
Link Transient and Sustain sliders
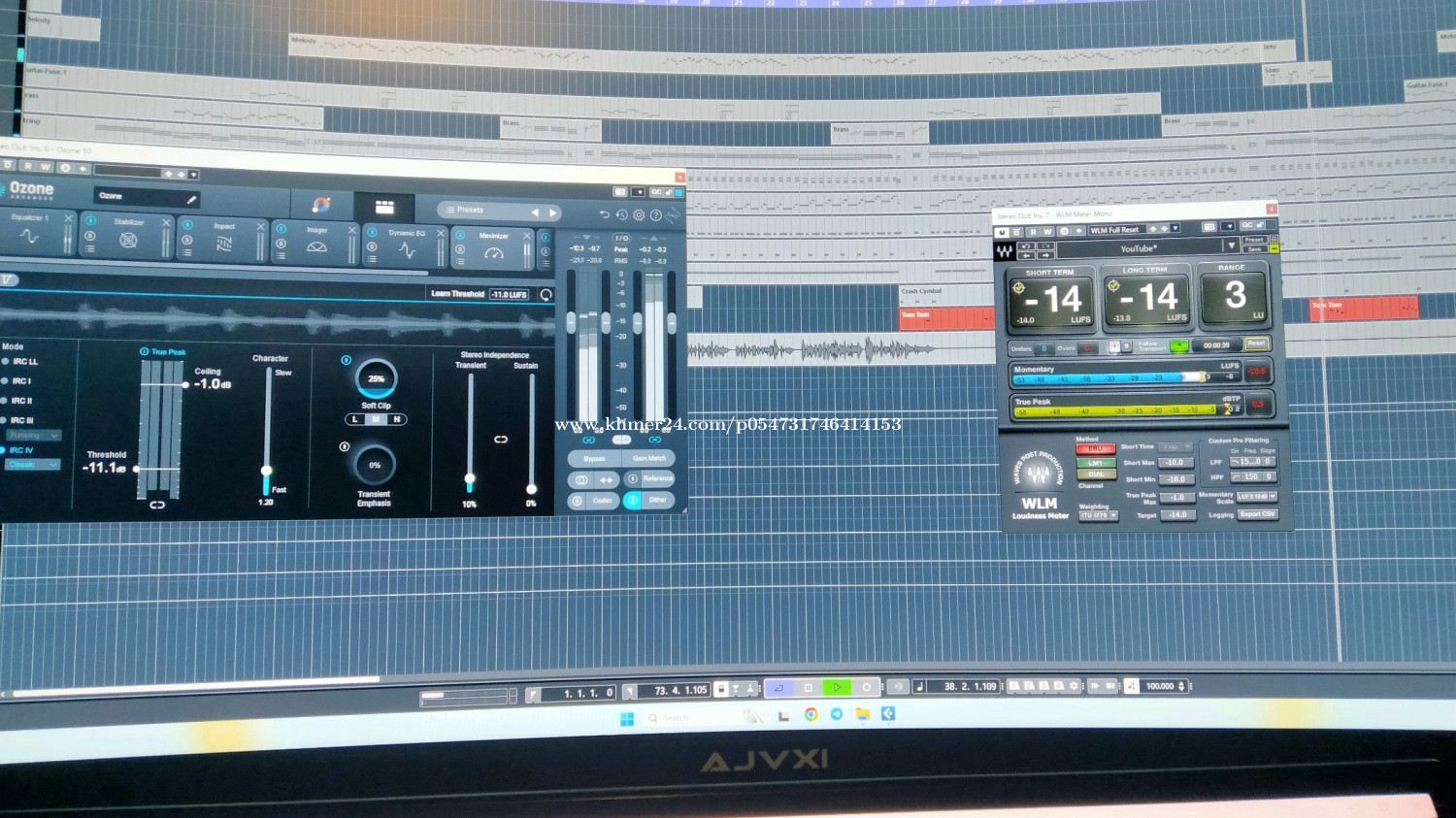tap(501, 440)
